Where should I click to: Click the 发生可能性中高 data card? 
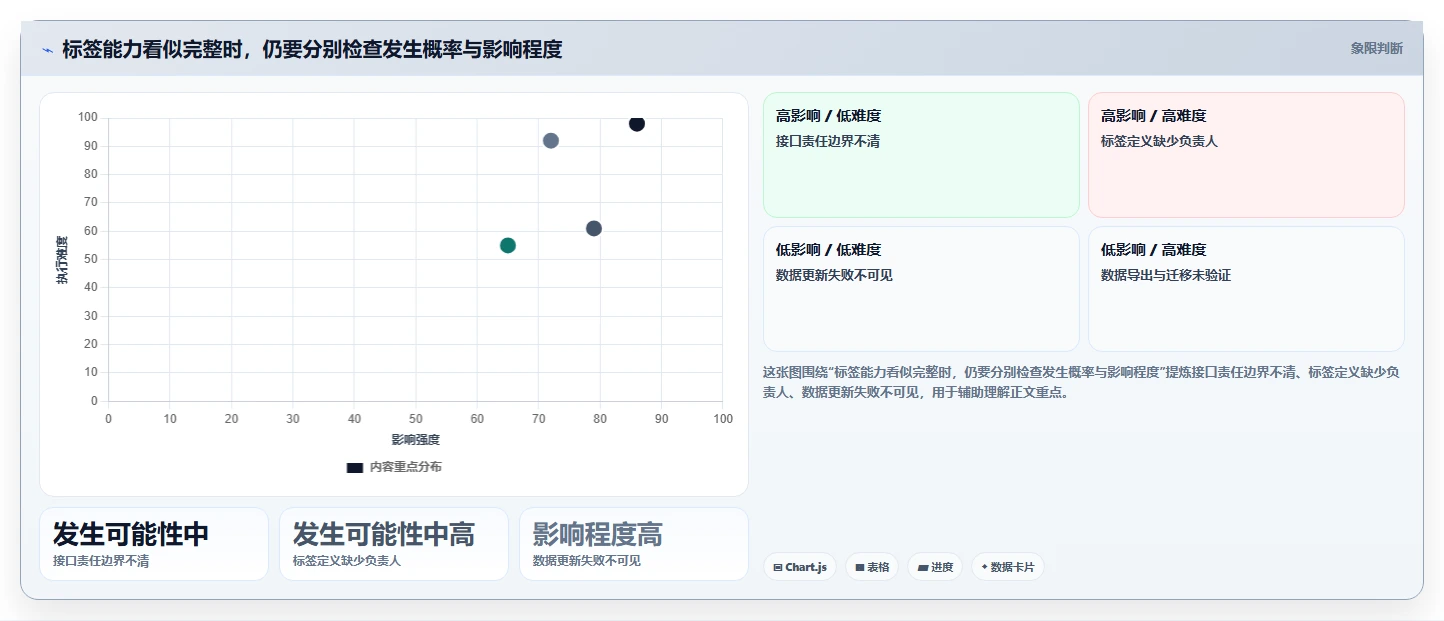tap(394, 544)
